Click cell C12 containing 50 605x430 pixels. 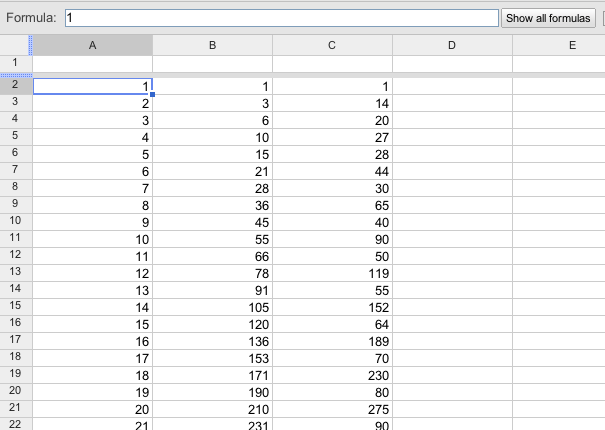(x=333, y=256)
